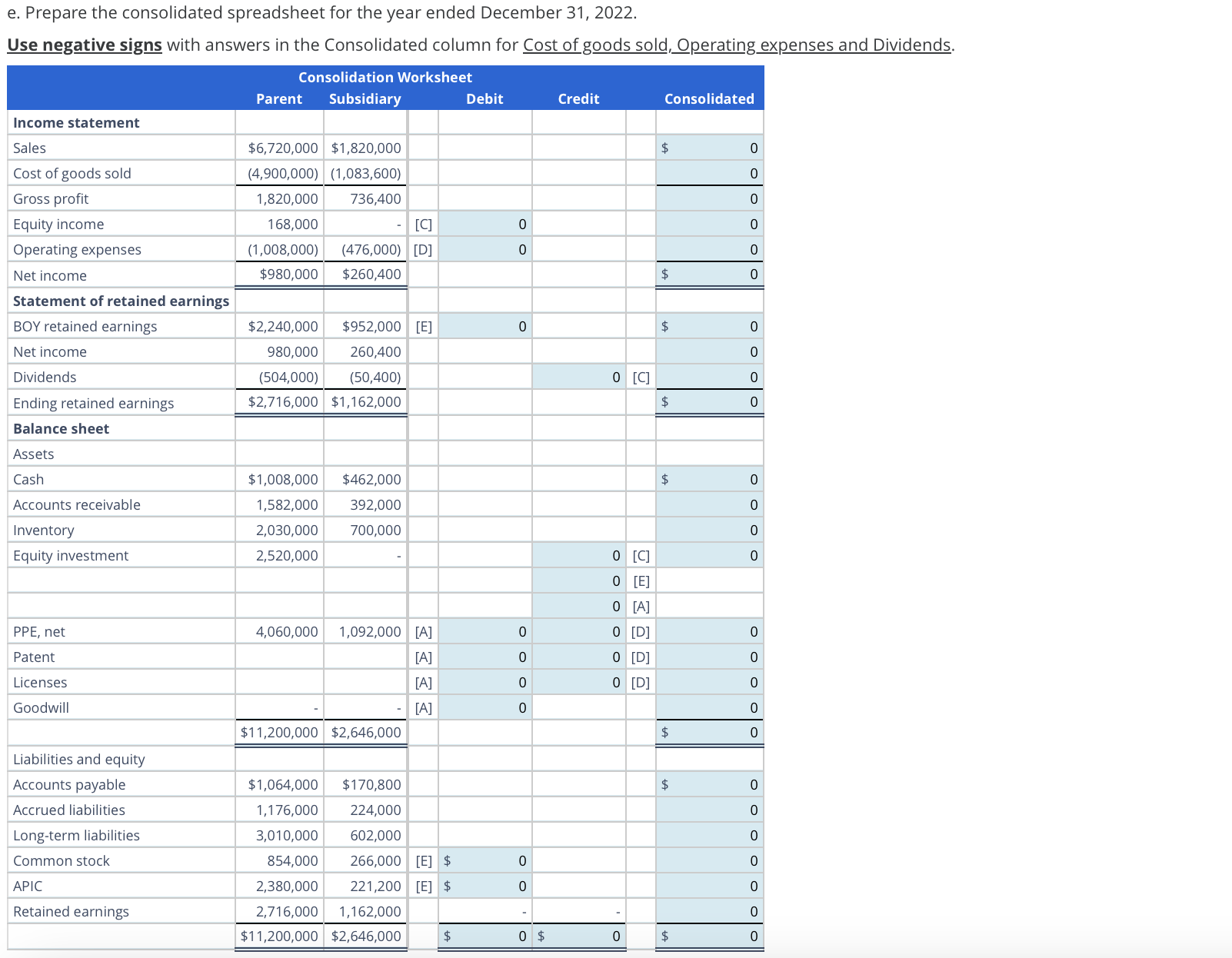
Task: Click the Common stock Debit [E] field
Action: click(485, 860)
